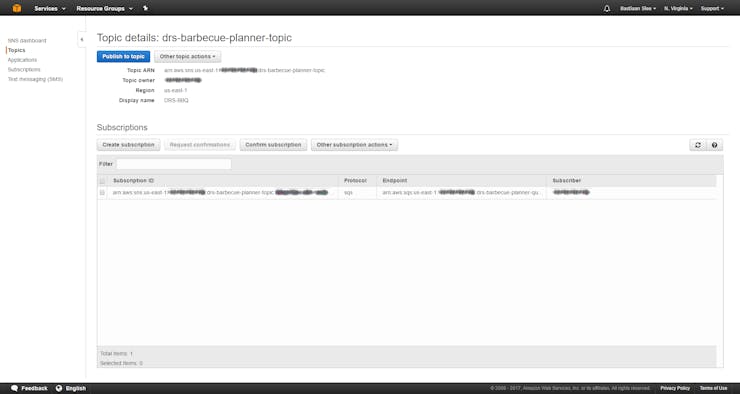Click the sqs protocol cell
740x394 pixels.
point(348,193)
